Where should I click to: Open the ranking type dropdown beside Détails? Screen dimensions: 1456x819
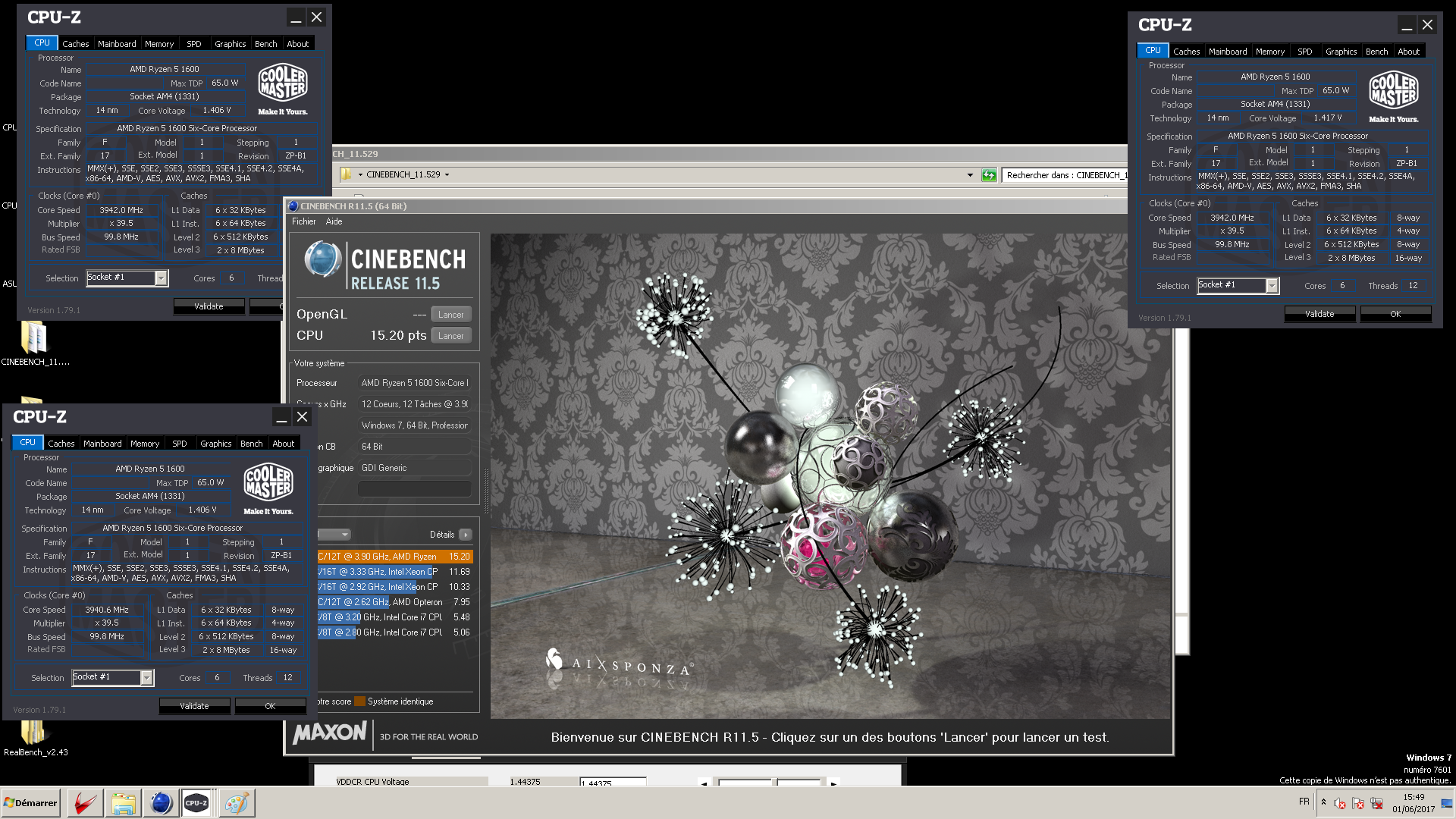click(334, 535)
